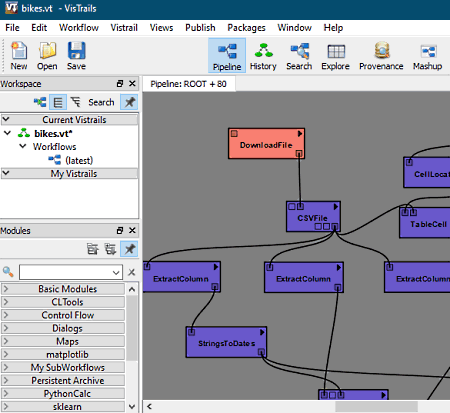Click the Explore toolbar icon
The height and width of the screenshot is (413, 450).
(x=335, y=56)
